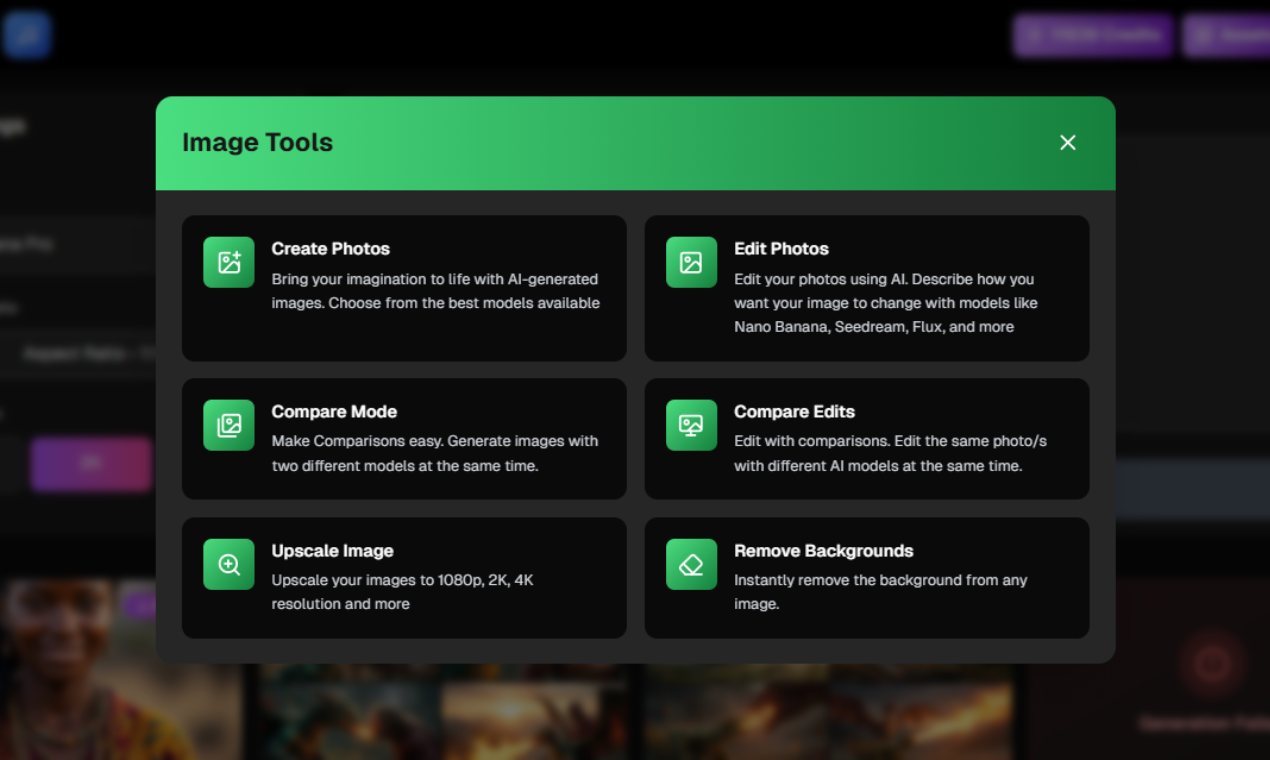Open the Upscale Image tool
This screenshot has height=760, width=1270.
point(403,577)
